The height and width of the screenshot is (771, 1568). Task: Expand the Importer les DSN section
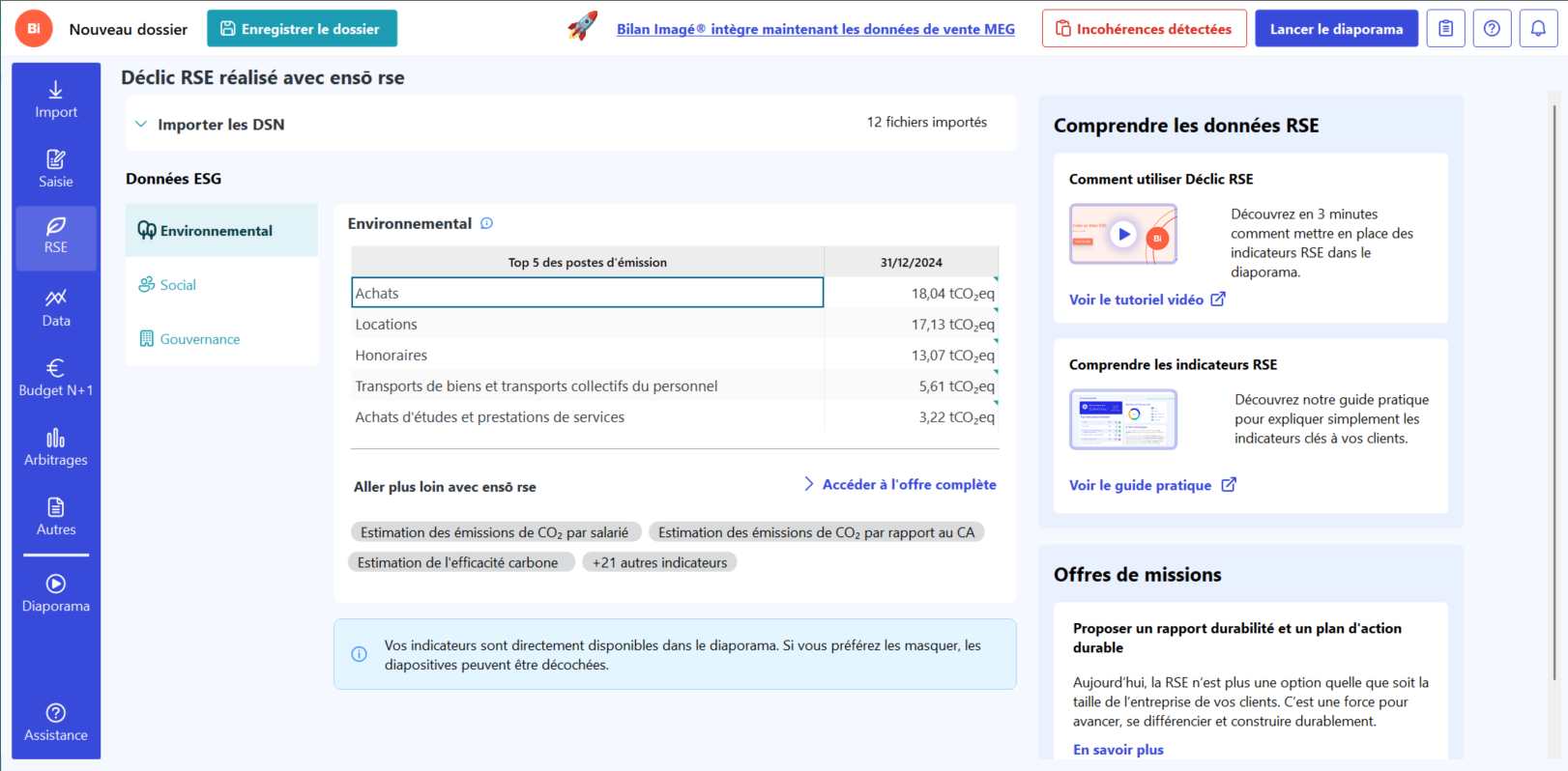point(141,124)
